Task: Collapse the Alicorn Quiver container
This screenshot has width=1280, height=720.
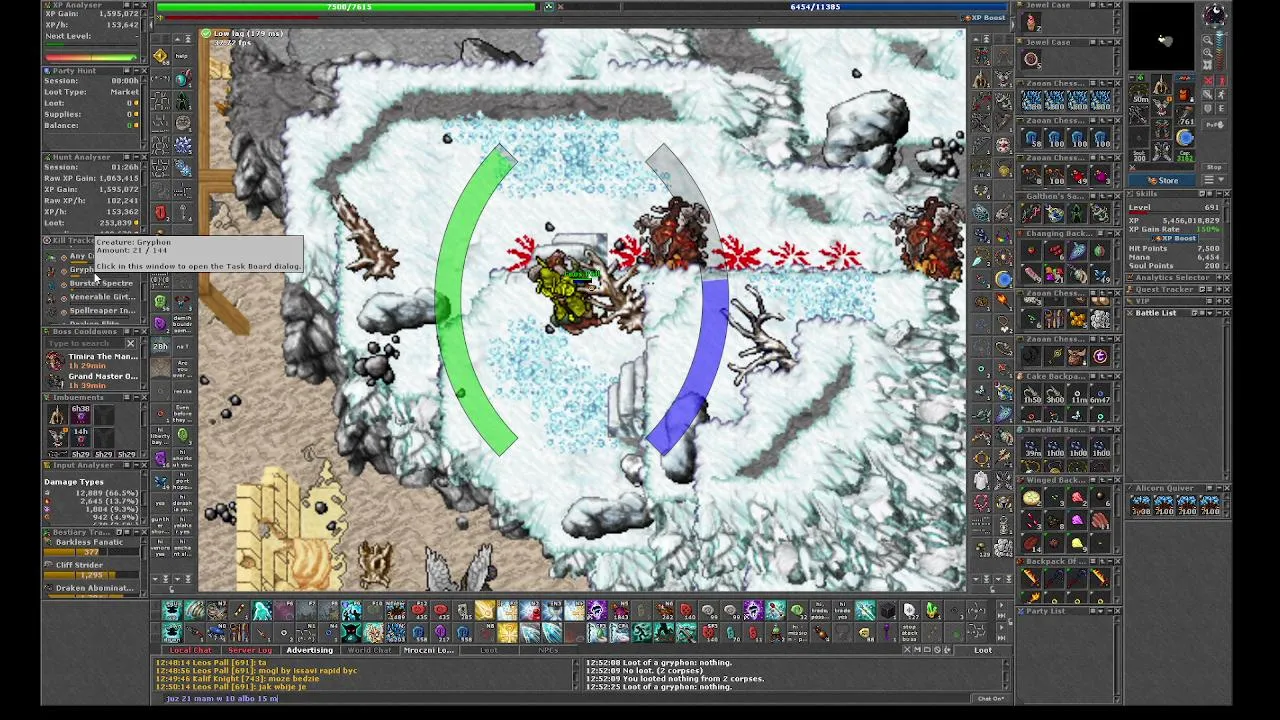Action: pos(1219,488)
